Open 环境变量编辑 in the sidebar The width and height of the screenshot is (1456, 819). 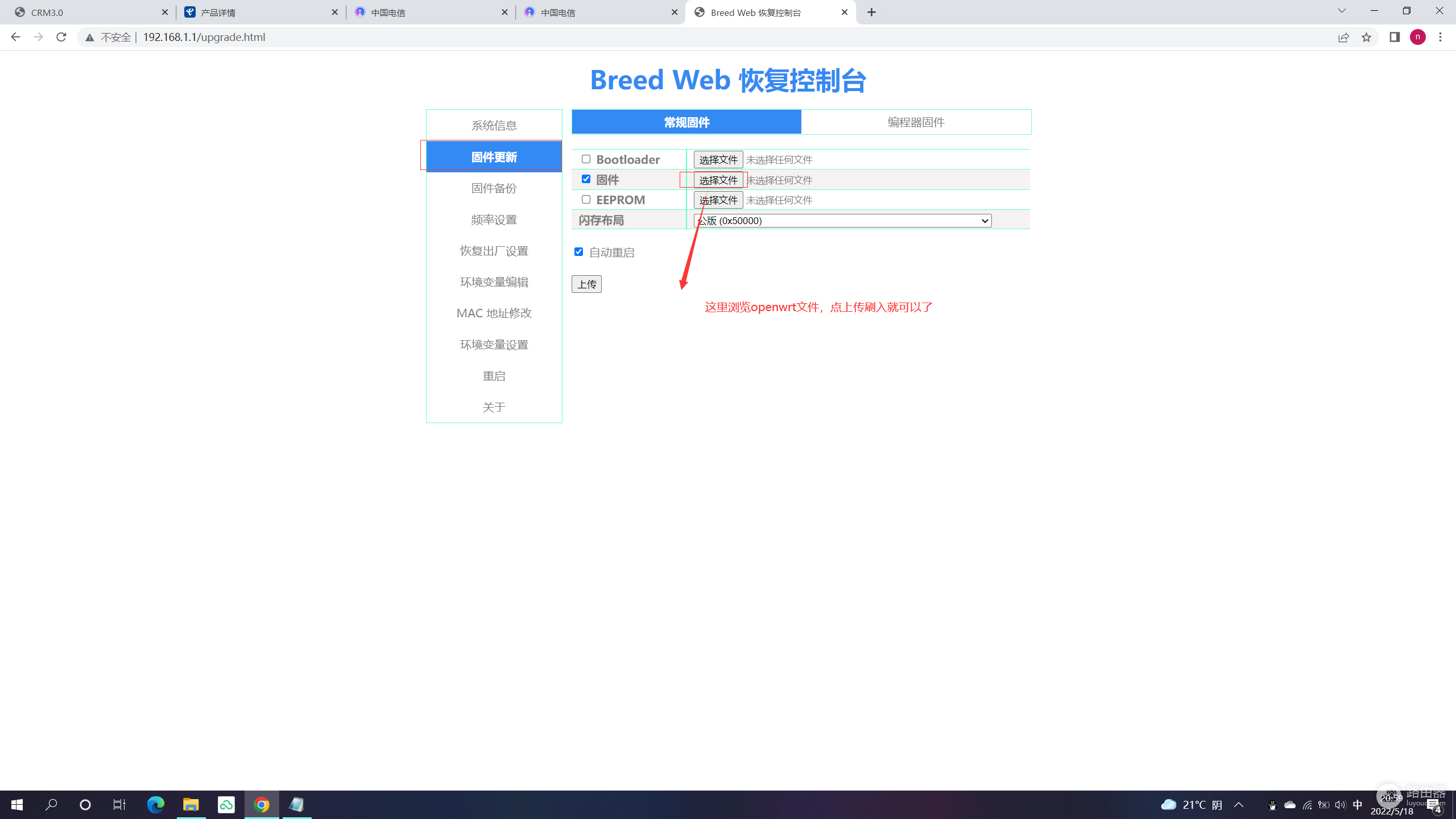[x=494, y=282]
